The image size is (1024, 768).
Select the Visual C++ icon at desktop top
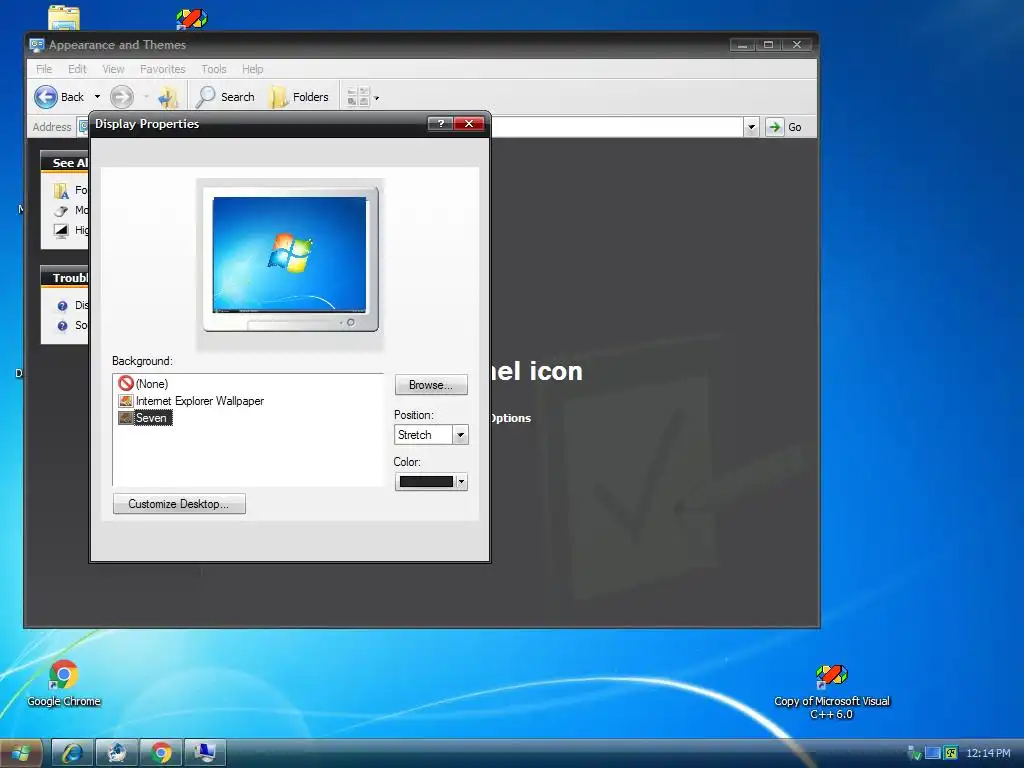191,18
